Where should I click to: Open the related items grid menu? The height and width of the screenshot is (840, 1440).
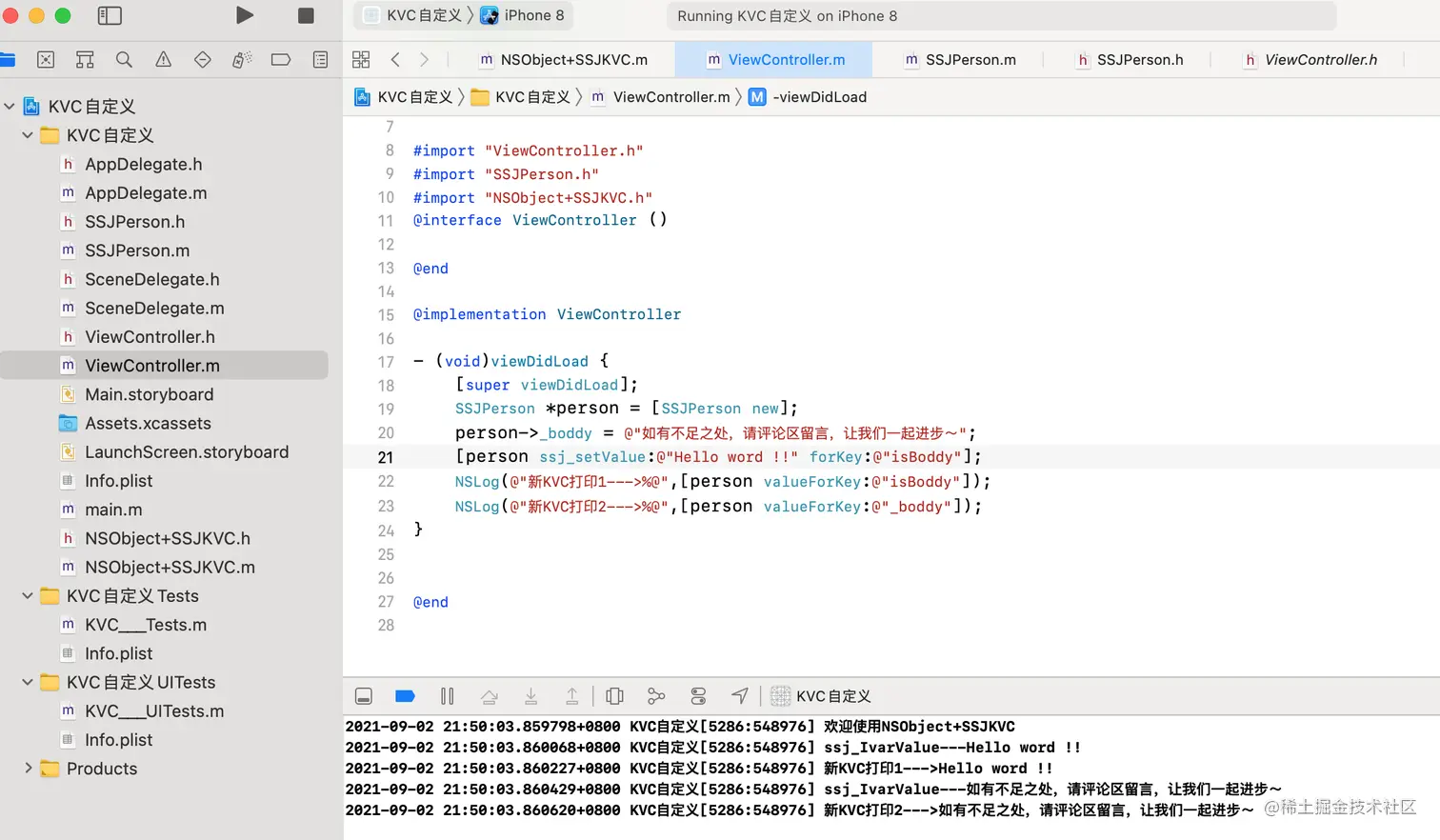point(361,59)
